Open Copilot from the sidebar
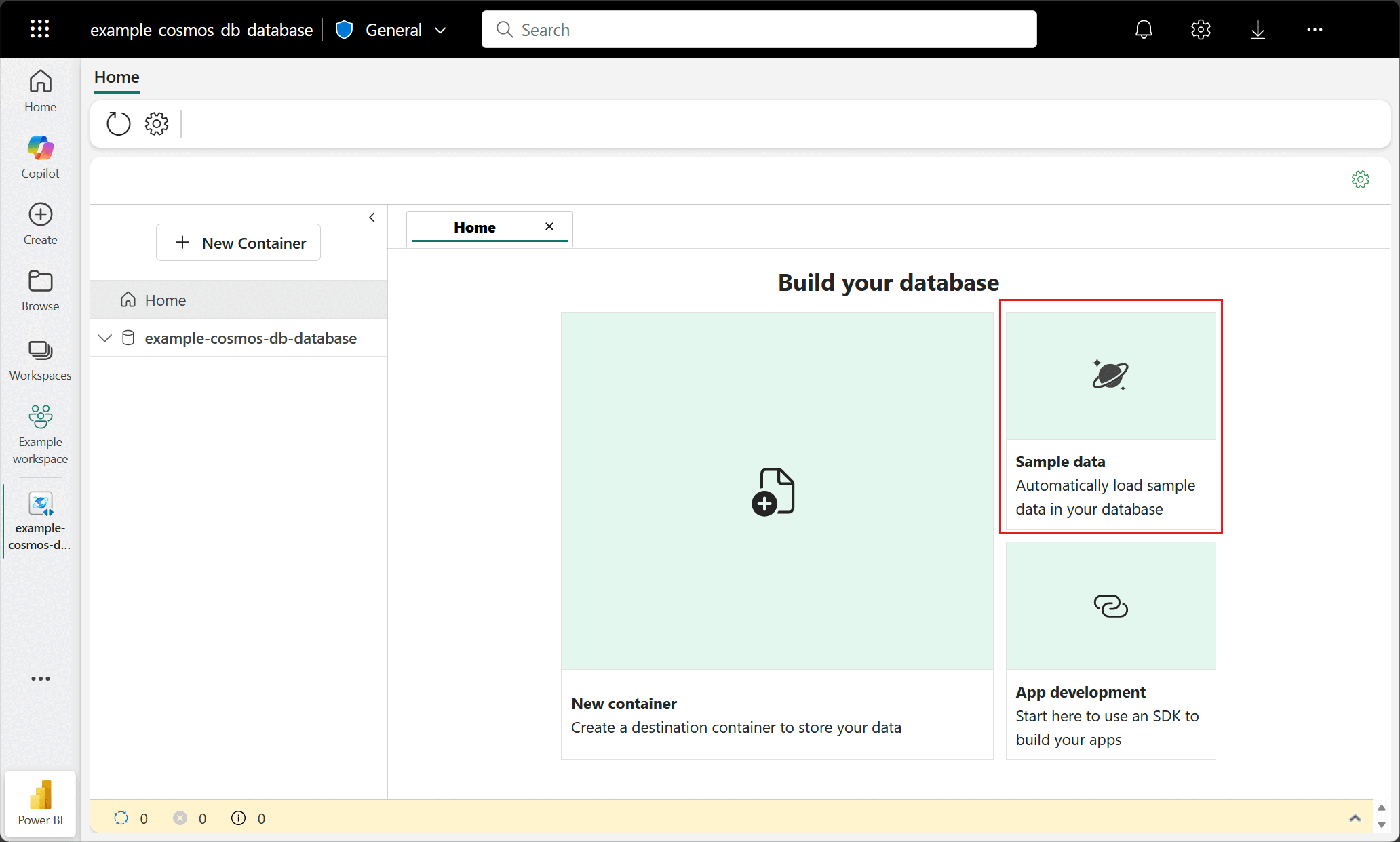The width and height of the screenshot is (1400, 842). [x=40, y=157]
